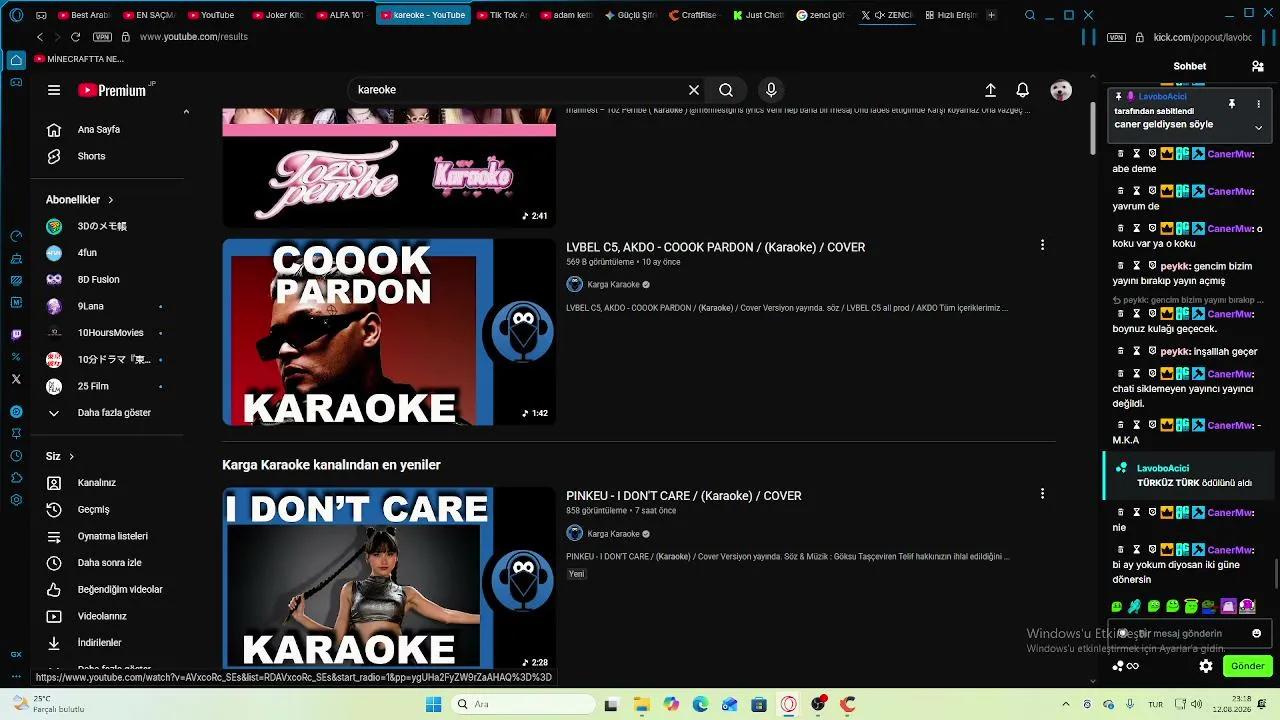The height and width of the screenshot is (720, 1280).
Task: Open the YouTube upload/create button
Action: click(990, 90)
